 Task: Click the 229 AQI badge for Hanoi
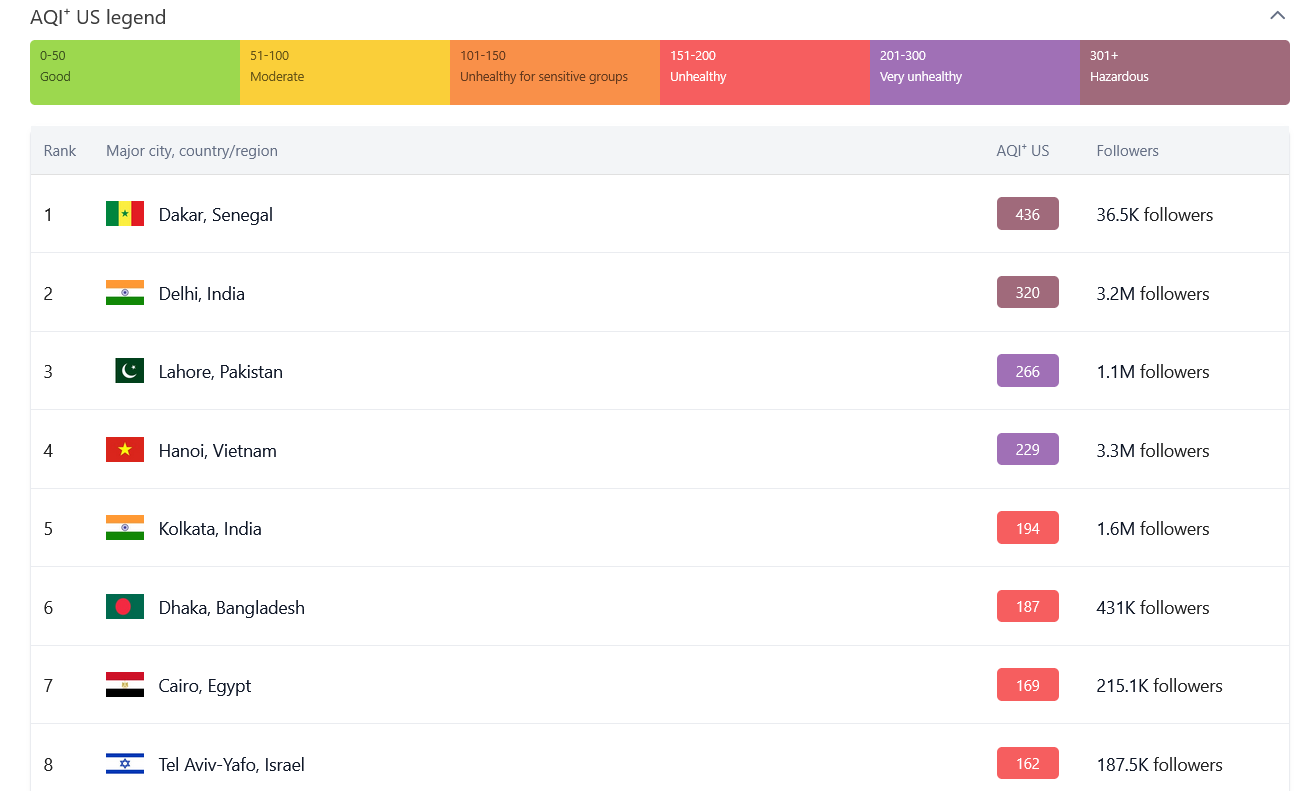coord(1028,449)
